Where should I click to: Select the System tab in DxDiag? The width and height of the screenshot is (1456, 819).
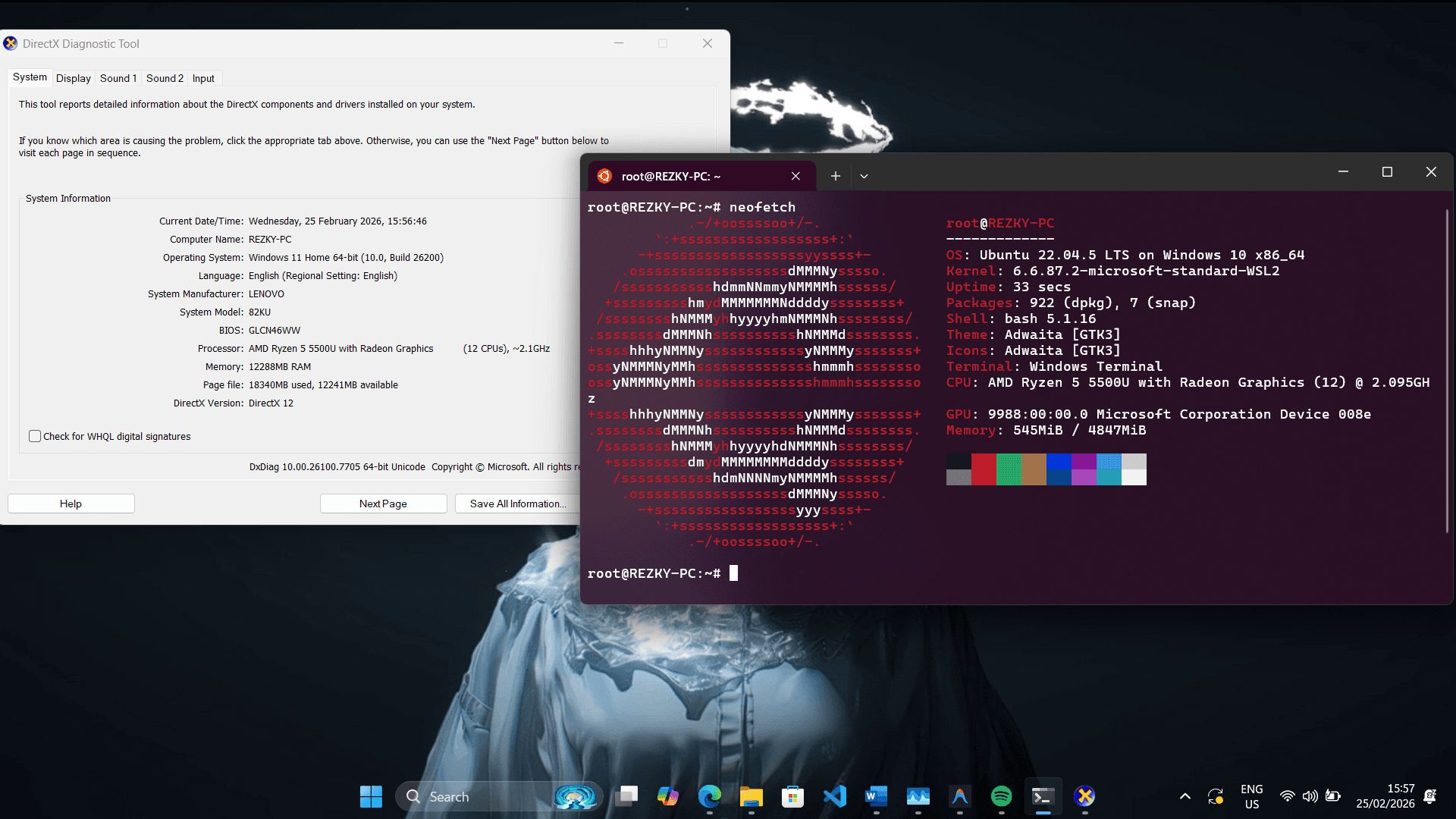click(30, 77)
